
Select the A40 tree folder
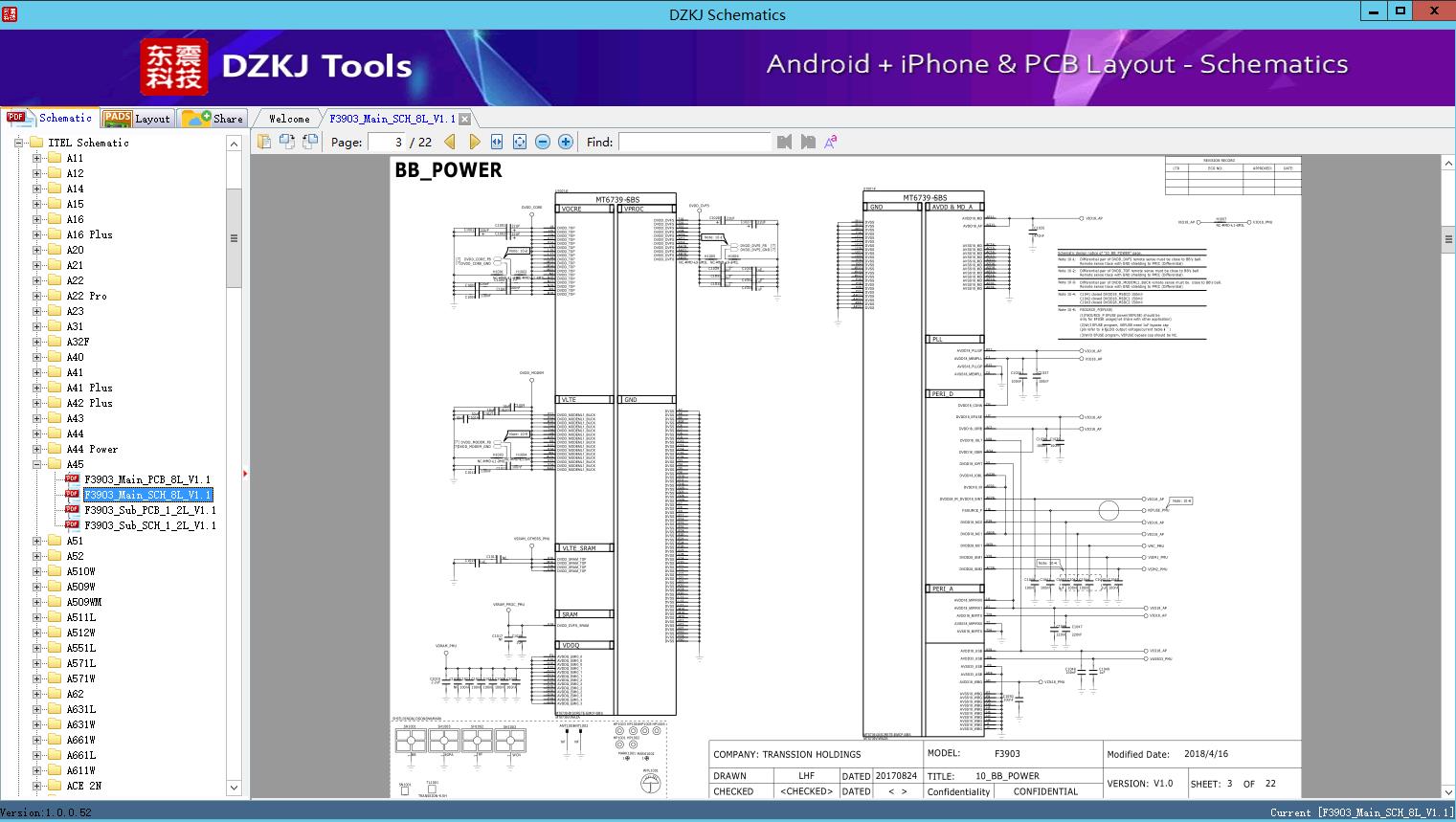pos(75,357)
